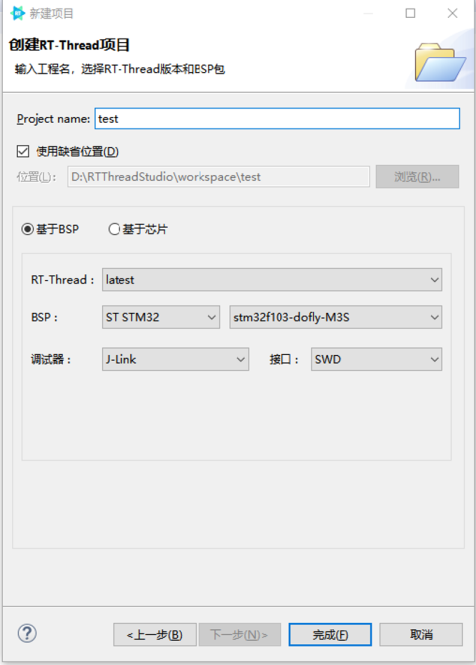Open the stm32f103-dofly-M3S board dropdown
Screen dimensions: 476x665
point(336,317)
